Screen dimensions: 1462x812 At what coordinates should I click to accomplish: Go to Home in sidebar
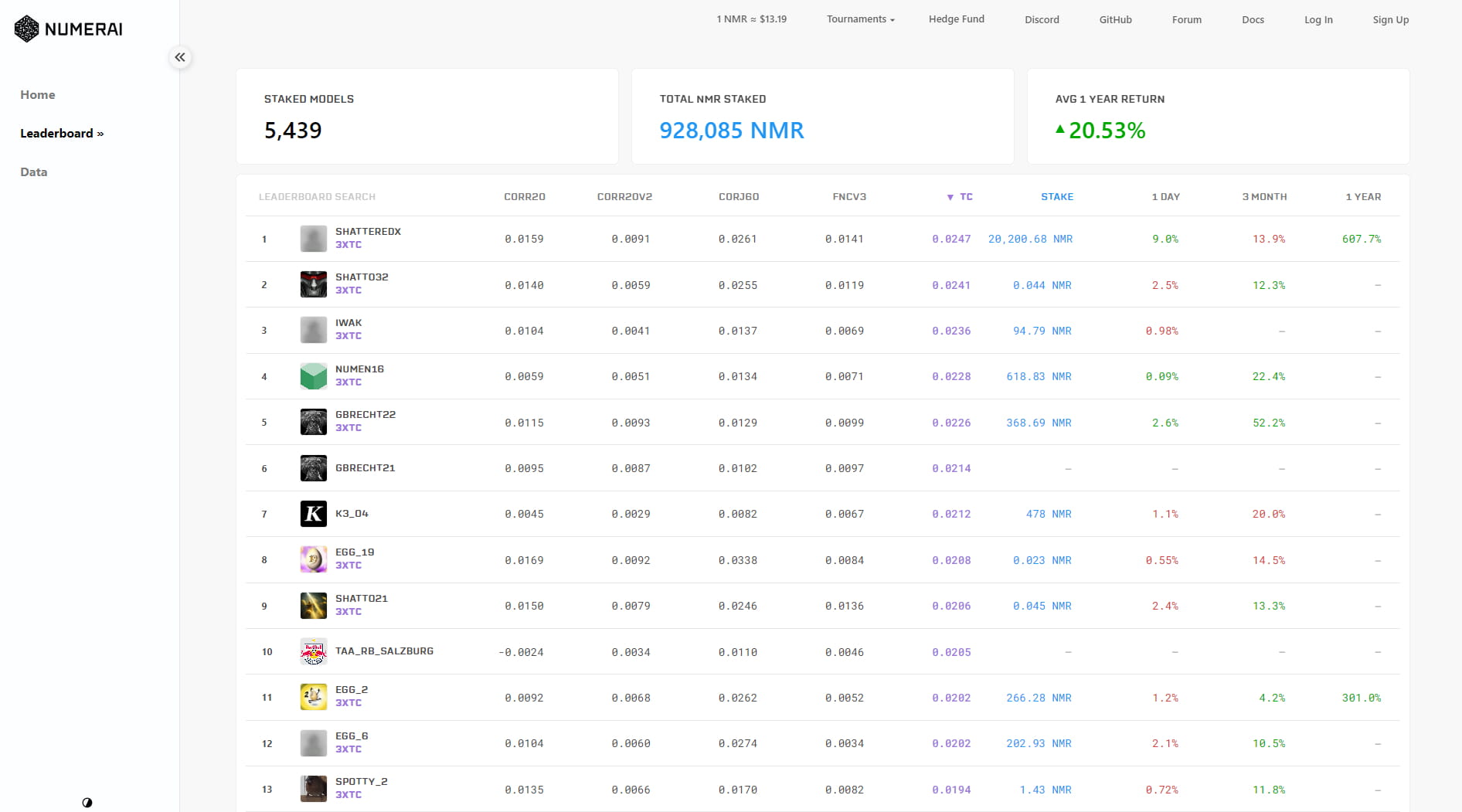pyautogui.click(x=38, y=95)
